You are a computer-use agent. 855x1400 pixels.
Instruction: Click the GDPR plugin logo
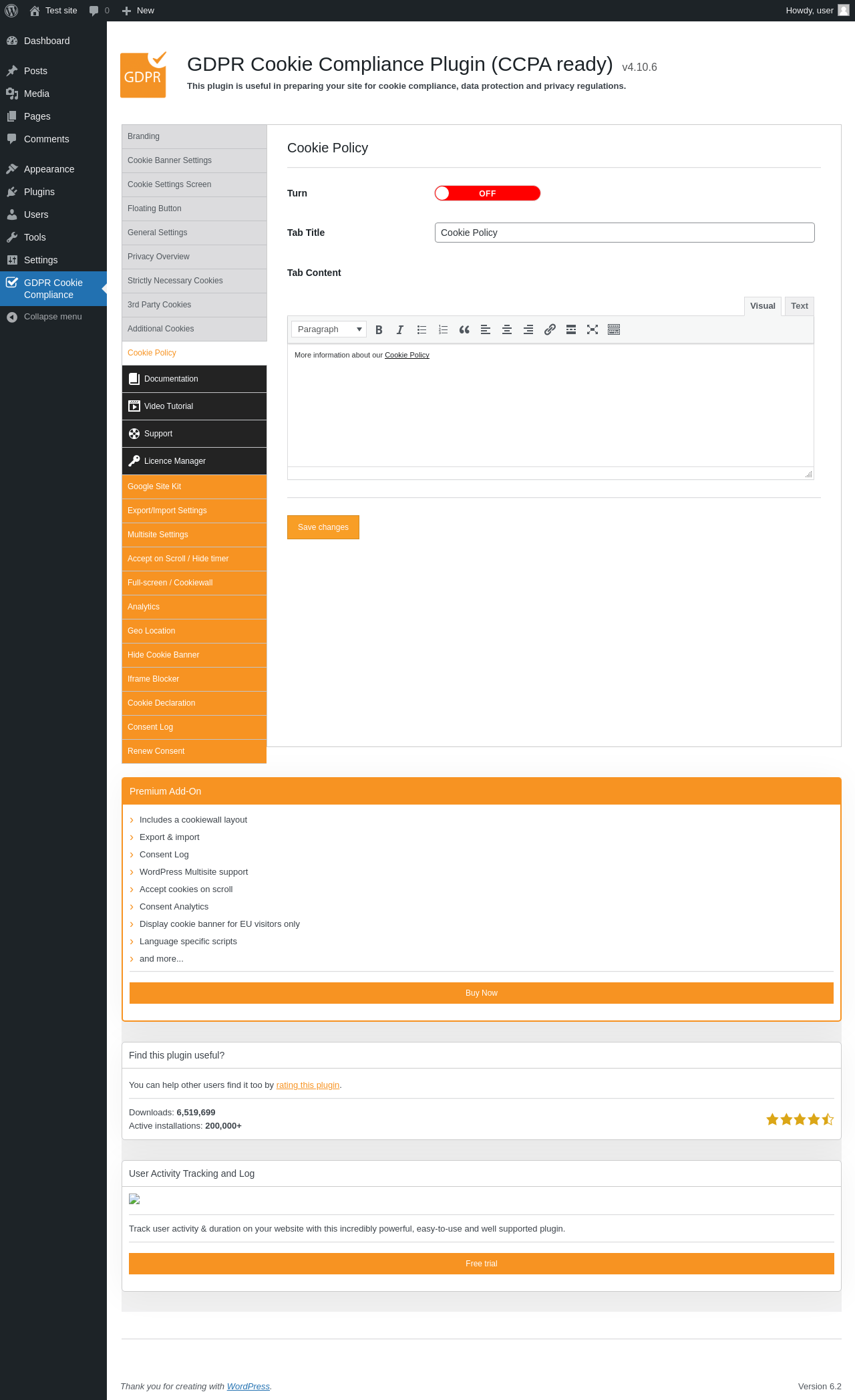[x=144, y=75]
